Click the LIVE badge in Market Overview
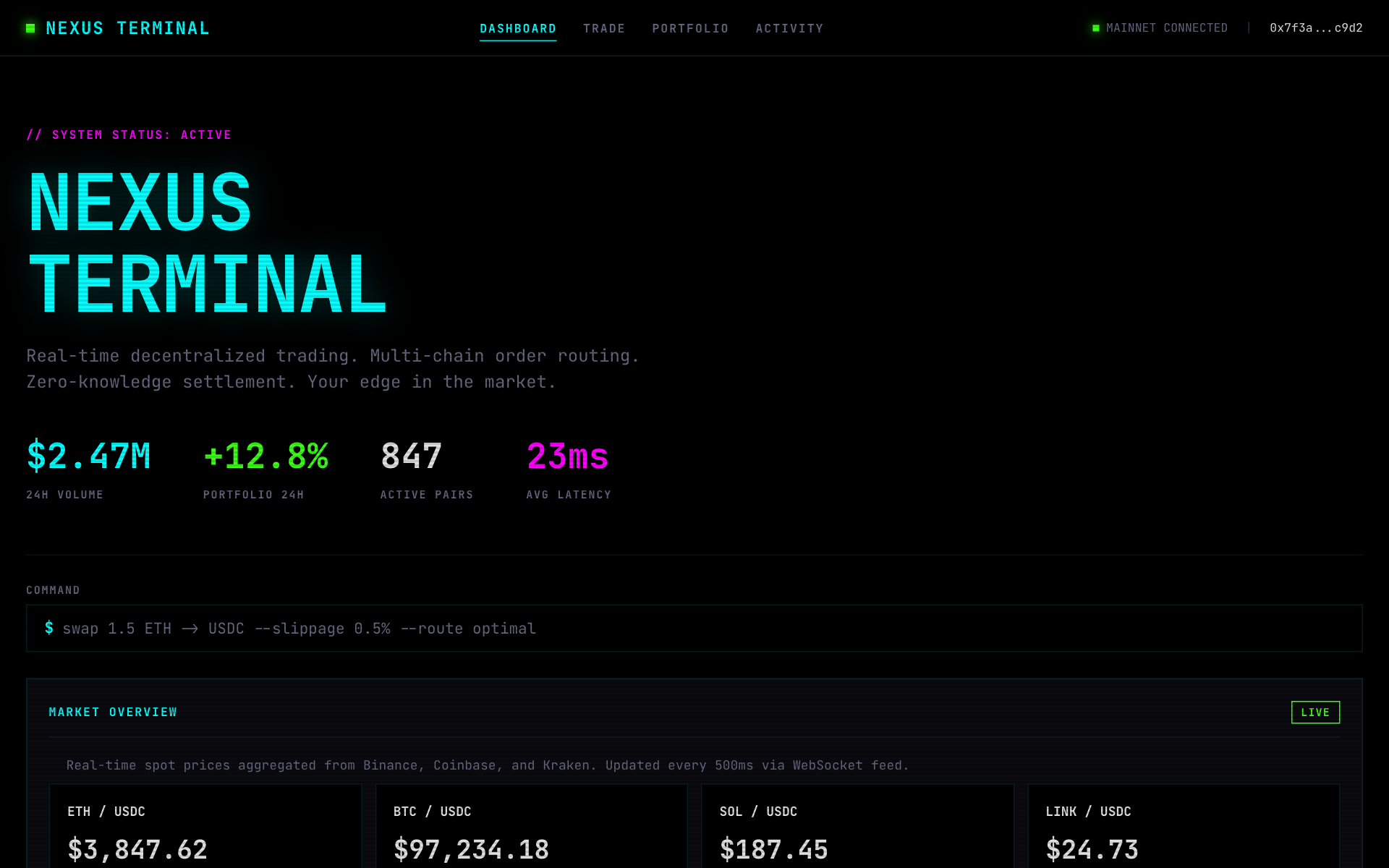Image resolution: width=1389 pixels, height=868 pixels. (x=1315, y=712)
